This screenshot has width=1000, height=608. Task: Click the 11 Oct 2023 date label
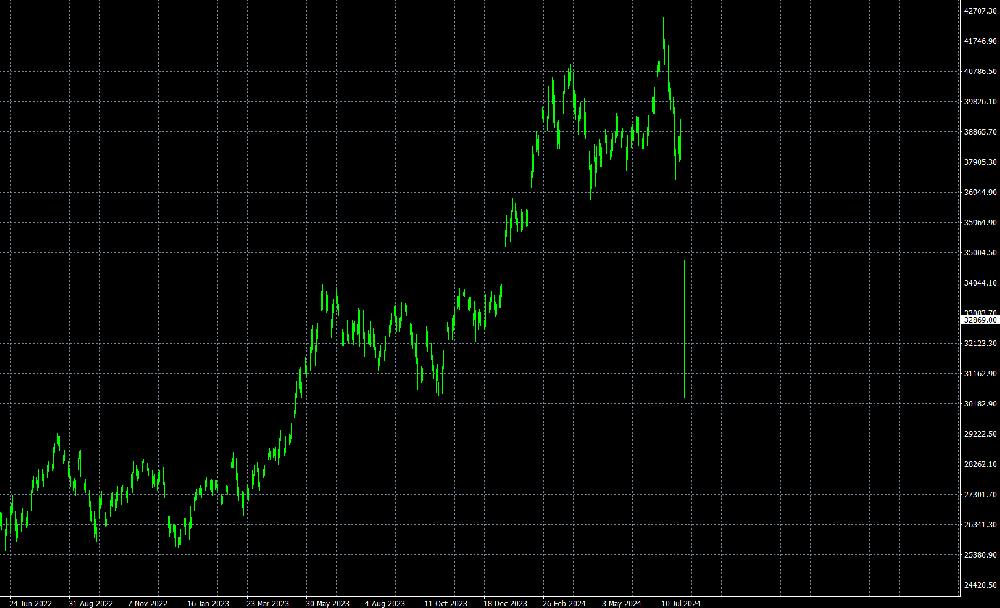pyautogui.click(x=444, y=604)
